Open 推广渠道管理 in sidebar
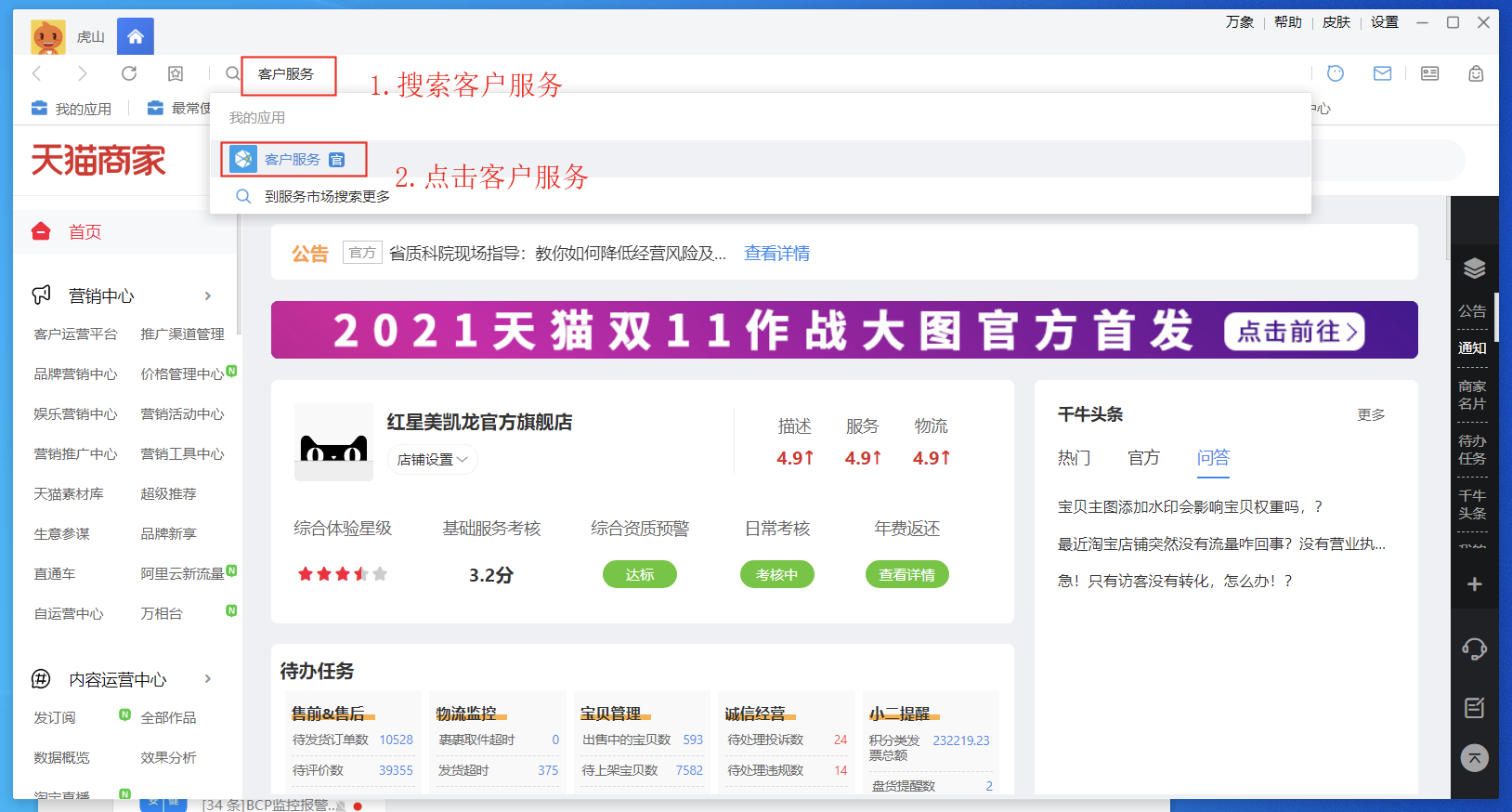The width and height of the screenshot is (1512, 812). [x=183, y=334]
